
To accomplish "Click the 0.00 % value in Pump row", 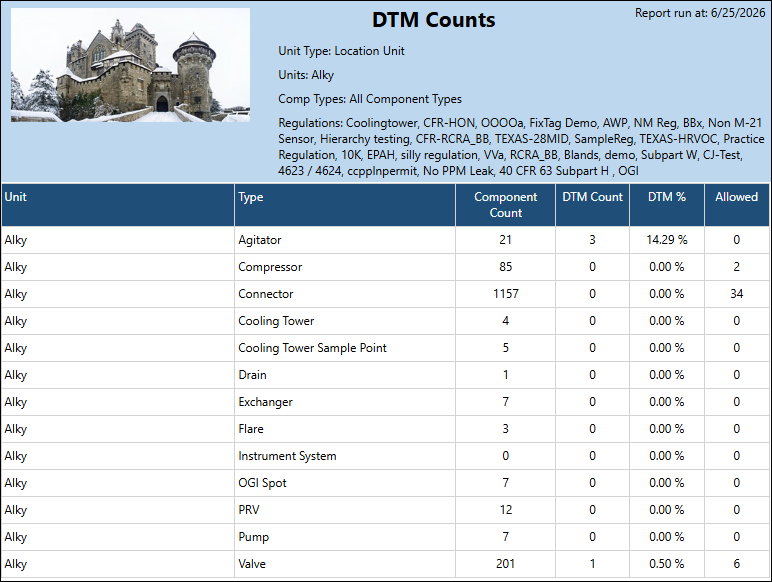I will [x=667, y=537].
